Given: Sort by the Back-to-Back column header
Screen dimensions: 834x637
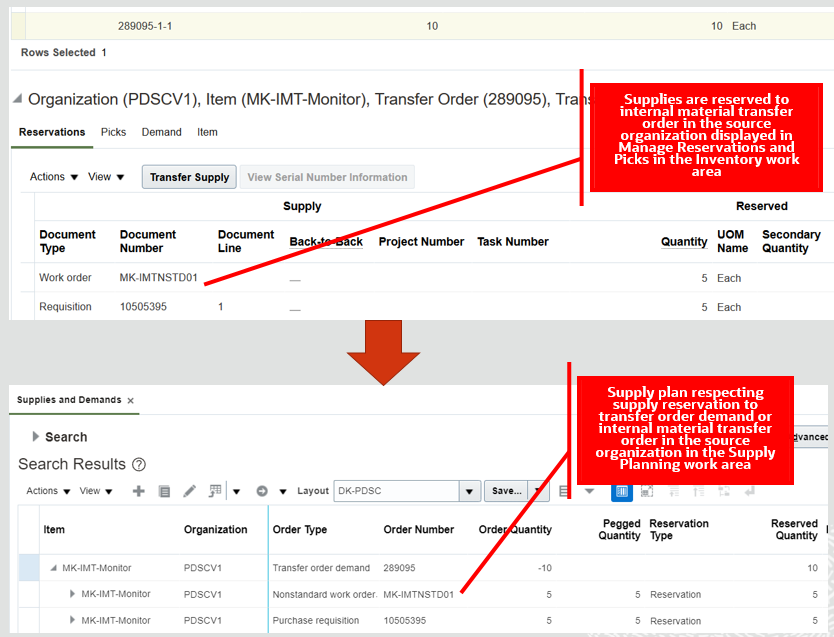Looking at the screenshot, I should pyautogui.click(x=326, y=241).
